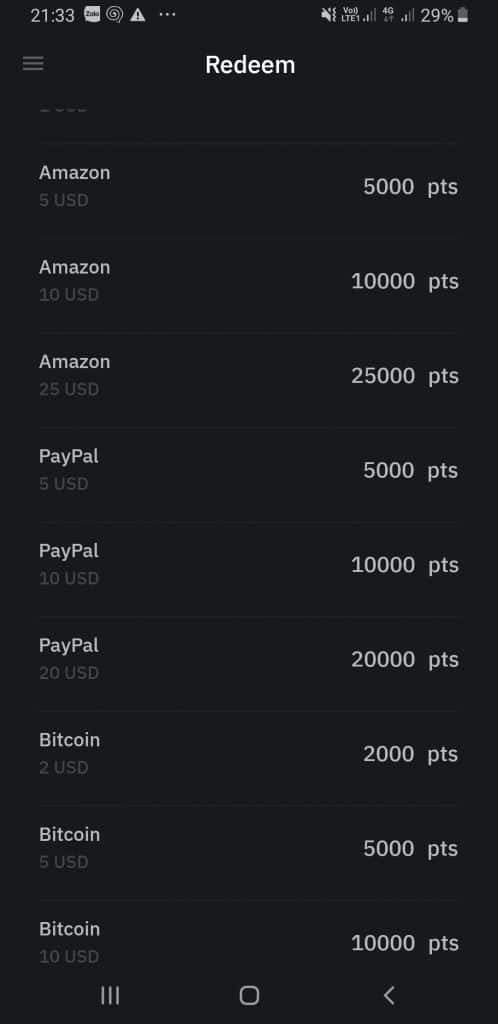The width and height of the screenshot is (498, 1024).
Task: Select Amazon 5 USD reward
Action: (249, 187)
